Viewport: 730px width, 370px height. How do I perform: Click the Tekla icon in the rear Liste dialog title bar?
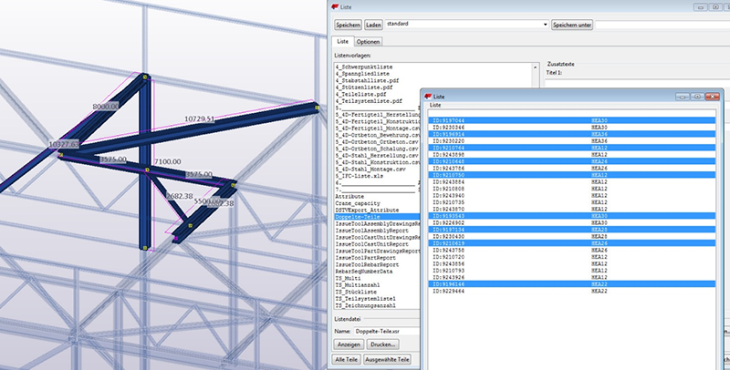[334, 7]
